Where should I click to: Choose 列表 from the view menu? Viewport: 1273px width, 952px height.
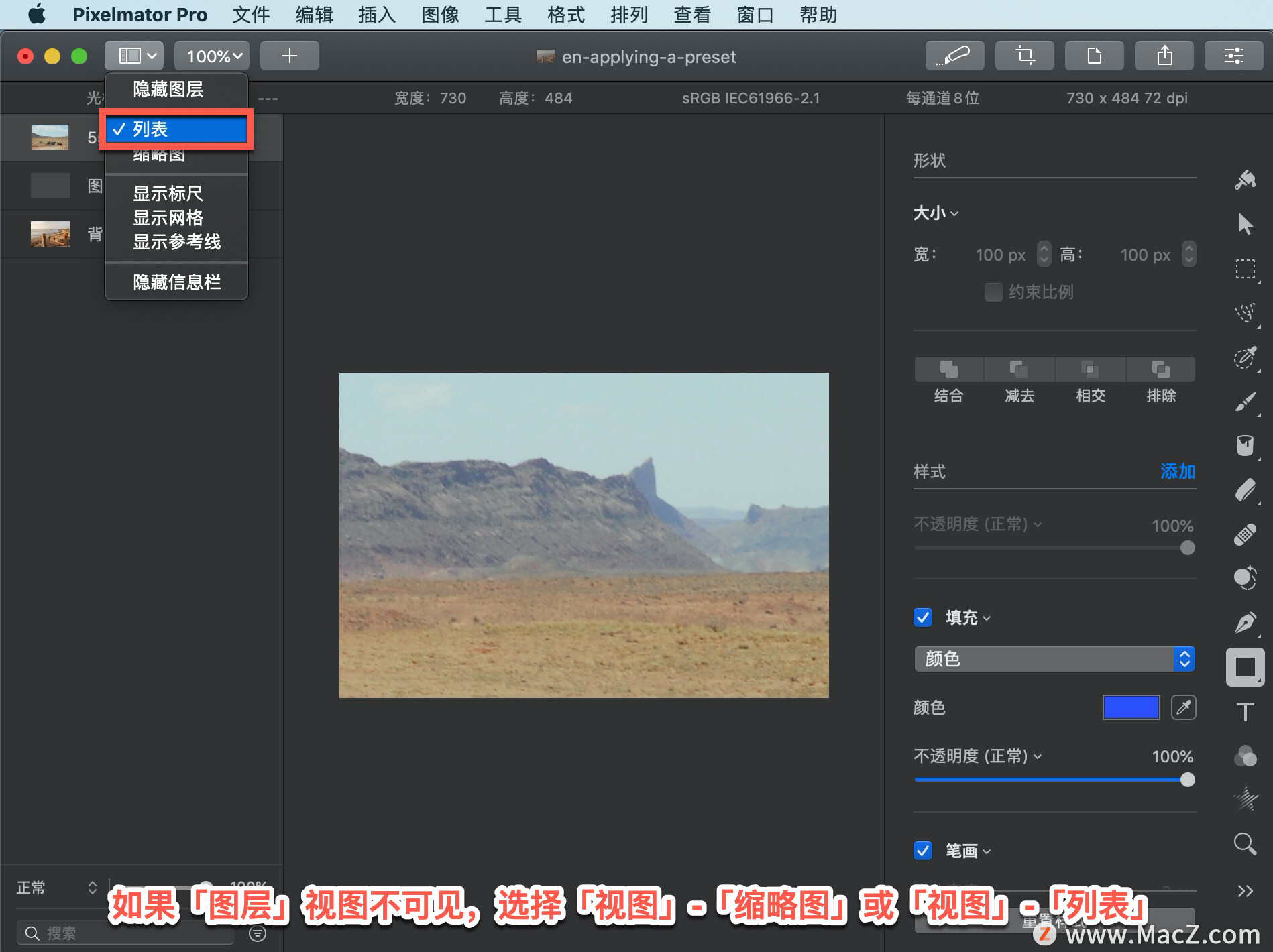click(x=176, y=129)
